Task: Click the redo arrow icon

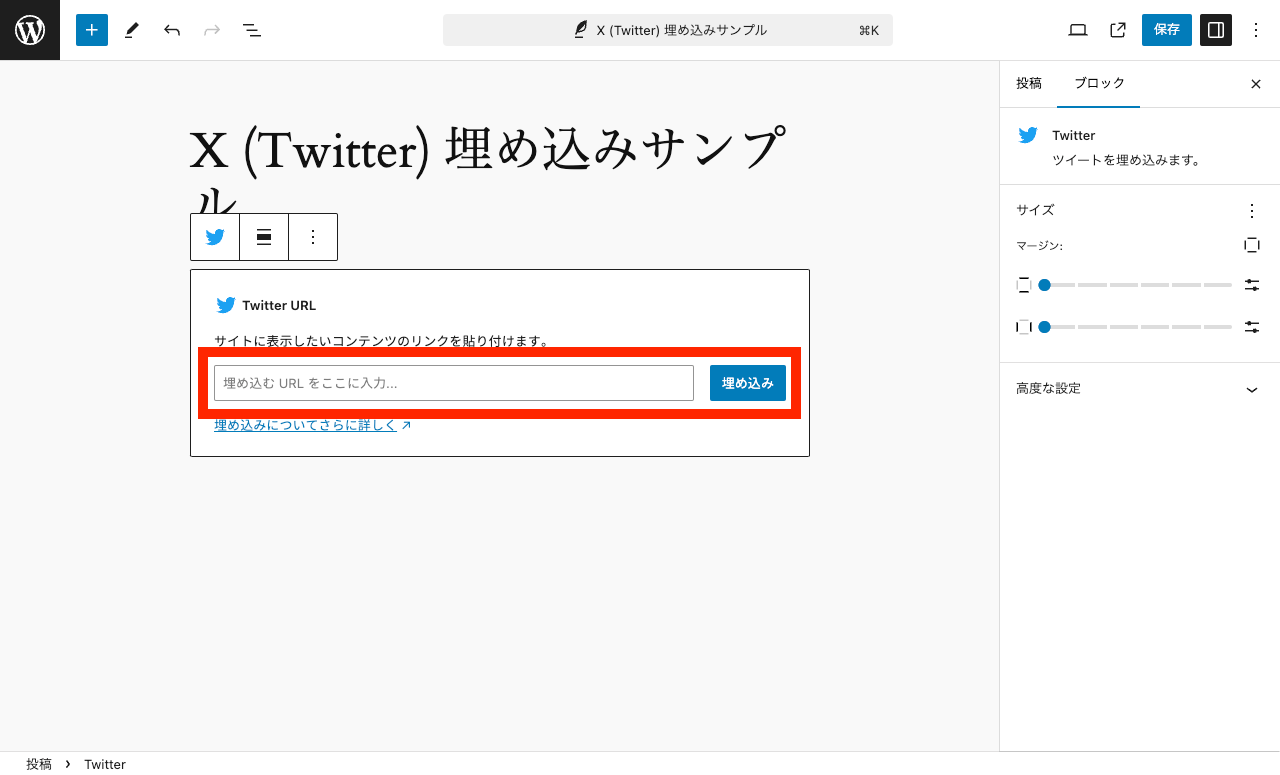Action: tap(212, 30)
